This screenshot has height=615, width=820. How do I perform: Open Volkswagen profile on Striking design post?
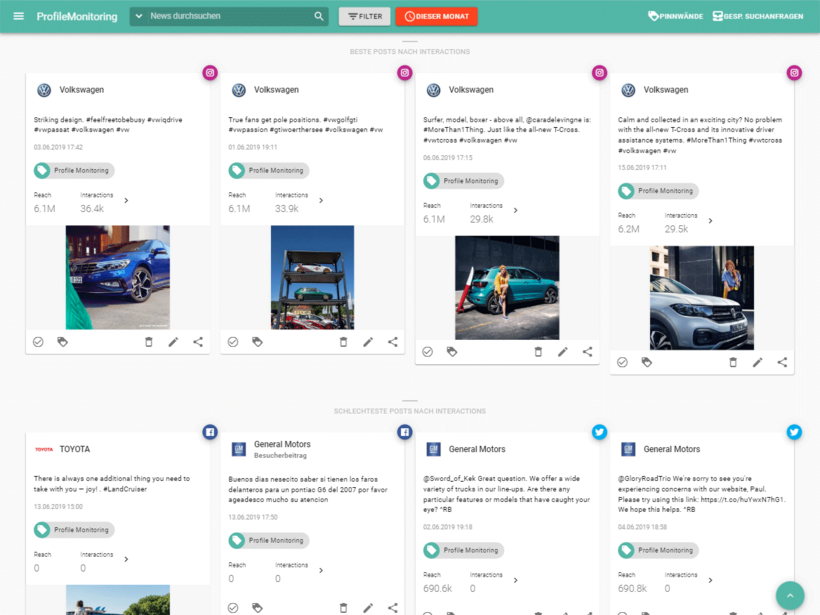[82, 90]
